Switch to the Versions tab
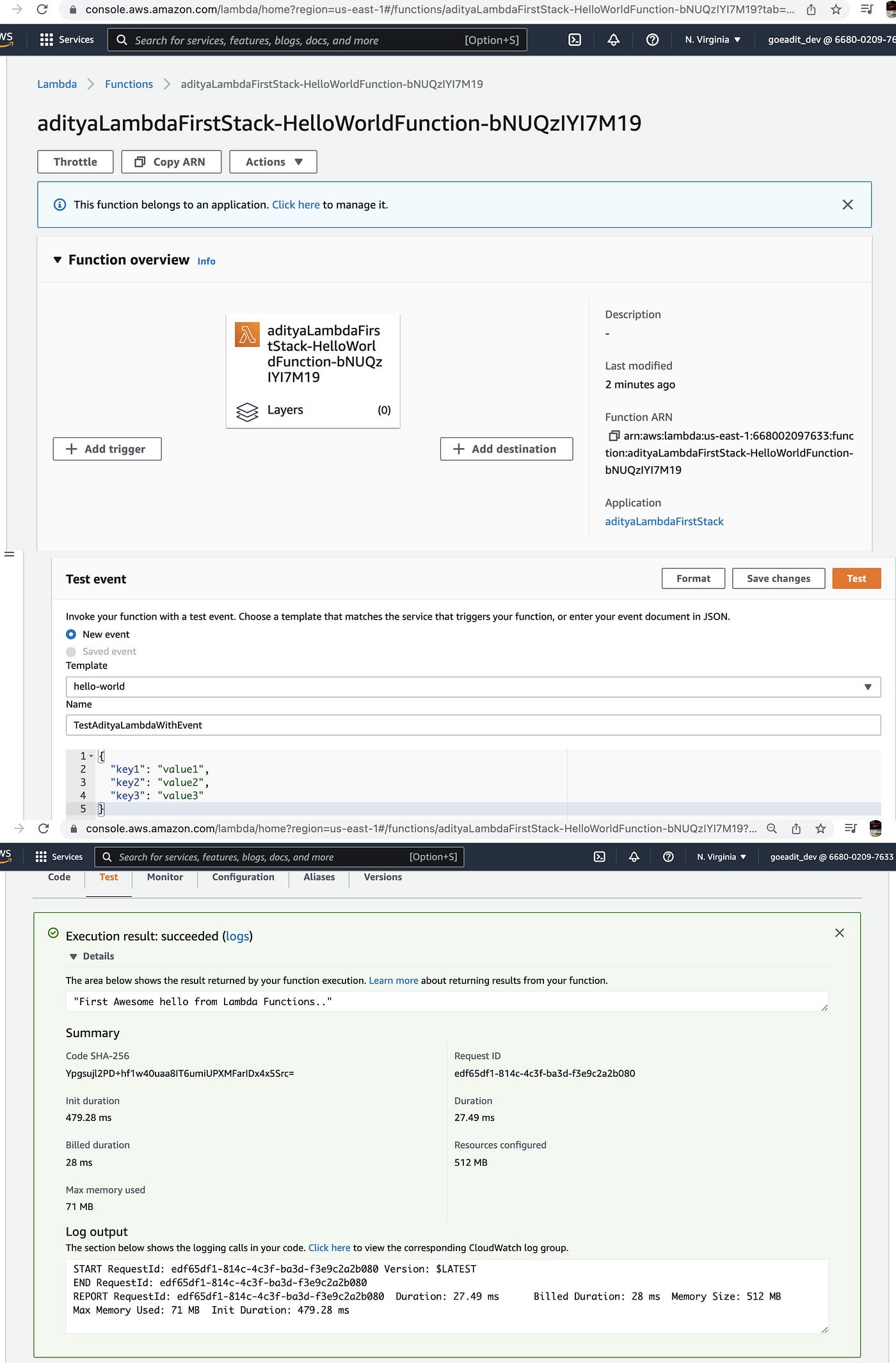 (383, 877)
